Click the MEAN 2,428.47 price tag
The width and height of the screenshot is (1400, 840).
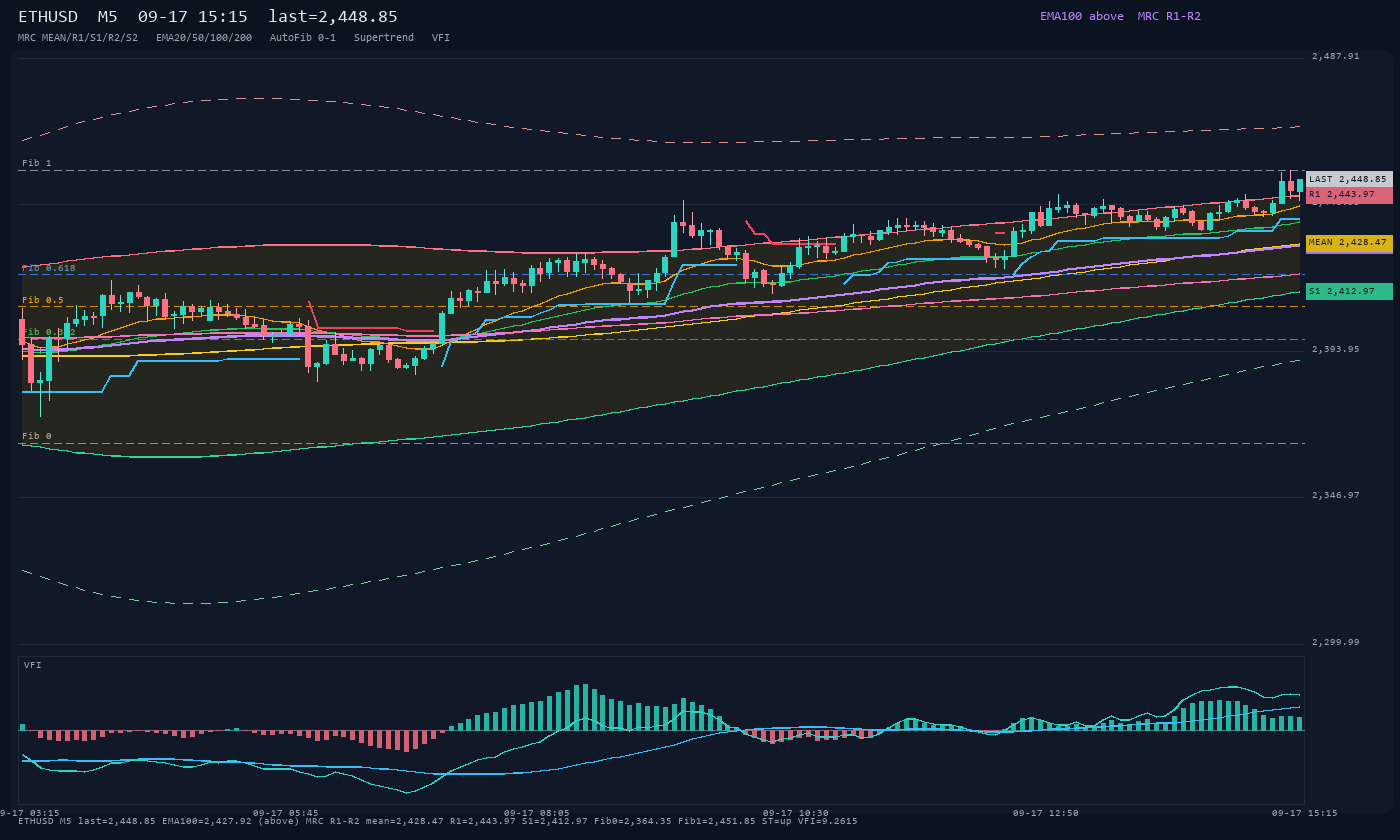(x=1349, y=243)
